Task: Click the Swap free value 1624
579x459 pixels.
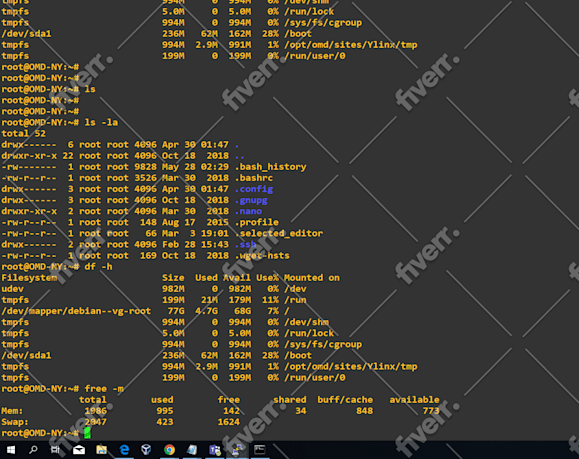Action: tap(229, 422)
